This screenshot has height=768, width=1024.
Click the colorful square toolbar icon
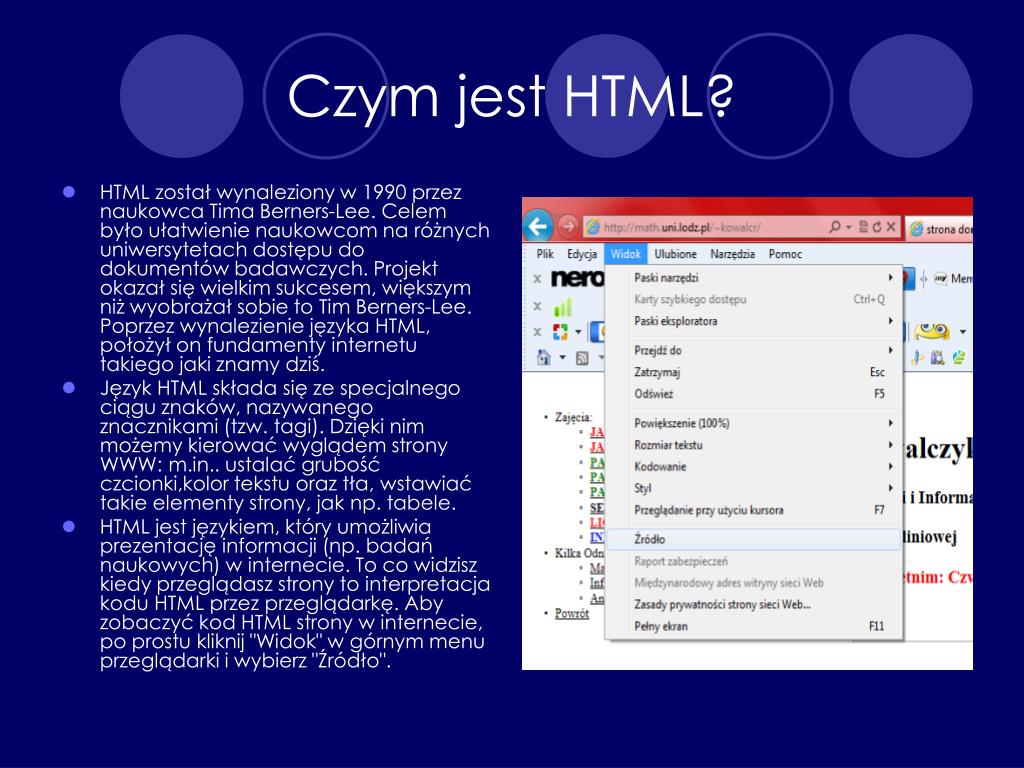[560, 332]
